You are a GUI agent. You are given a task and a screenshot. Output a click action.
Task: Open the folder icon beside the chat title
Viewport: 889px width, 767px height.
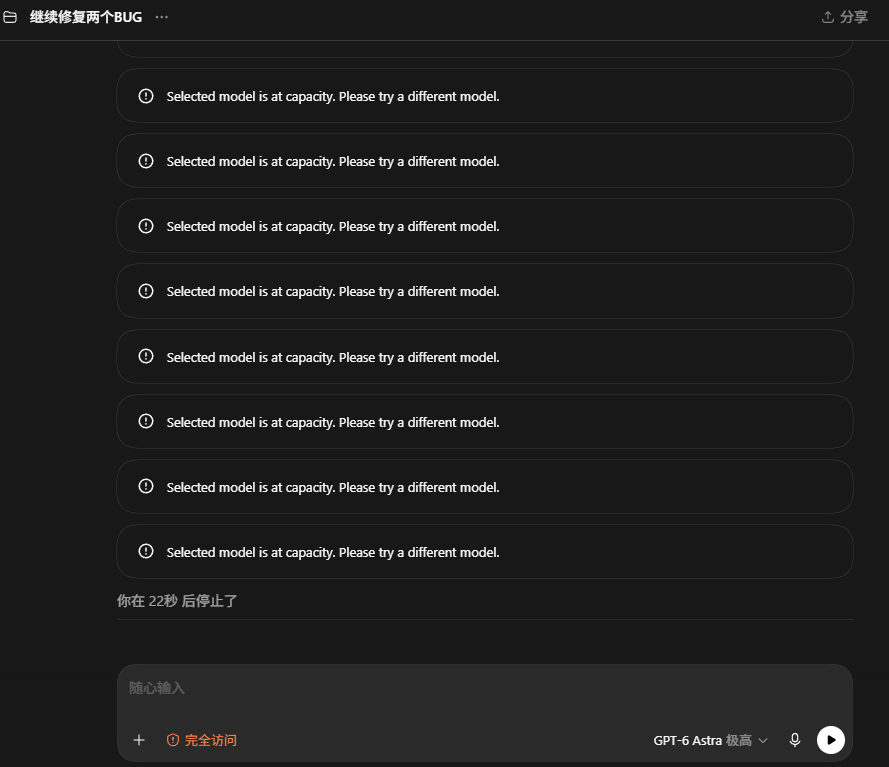(x=10, y=18)
